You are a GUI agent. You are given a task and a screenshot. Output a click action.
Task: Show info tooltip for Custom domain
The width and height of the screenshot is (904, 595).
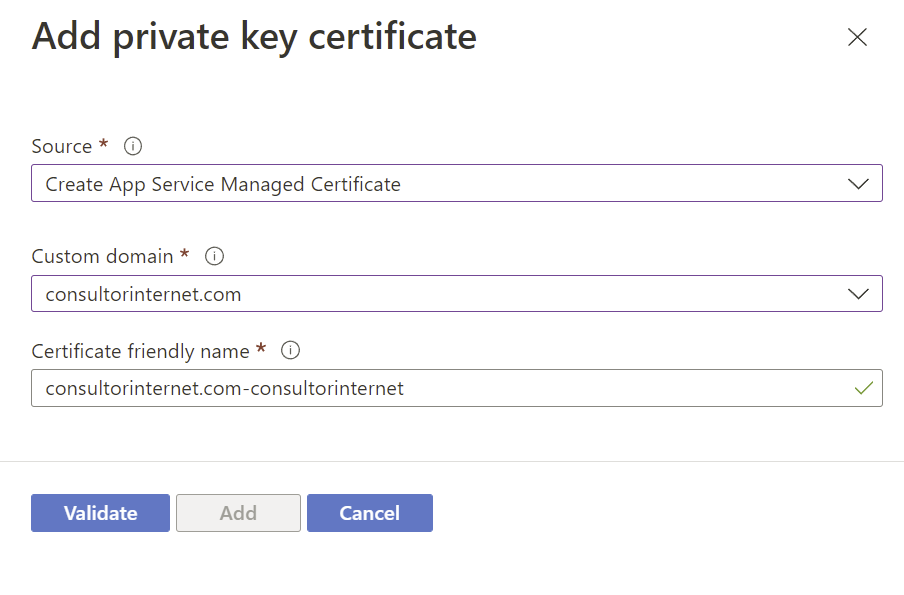click(214, 256)
